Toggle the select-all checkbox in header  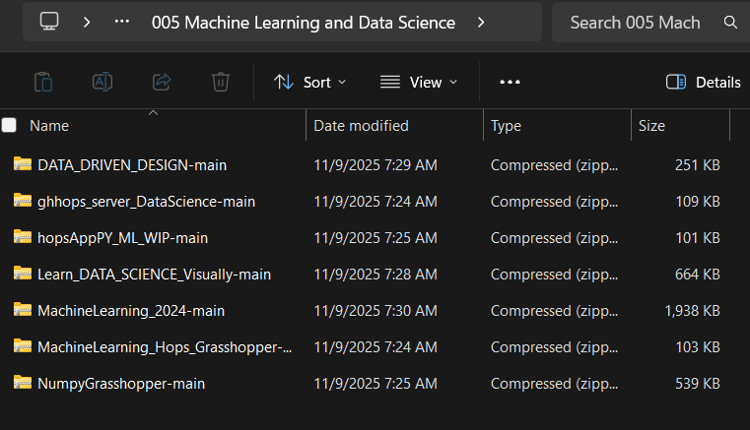point(9,125)
